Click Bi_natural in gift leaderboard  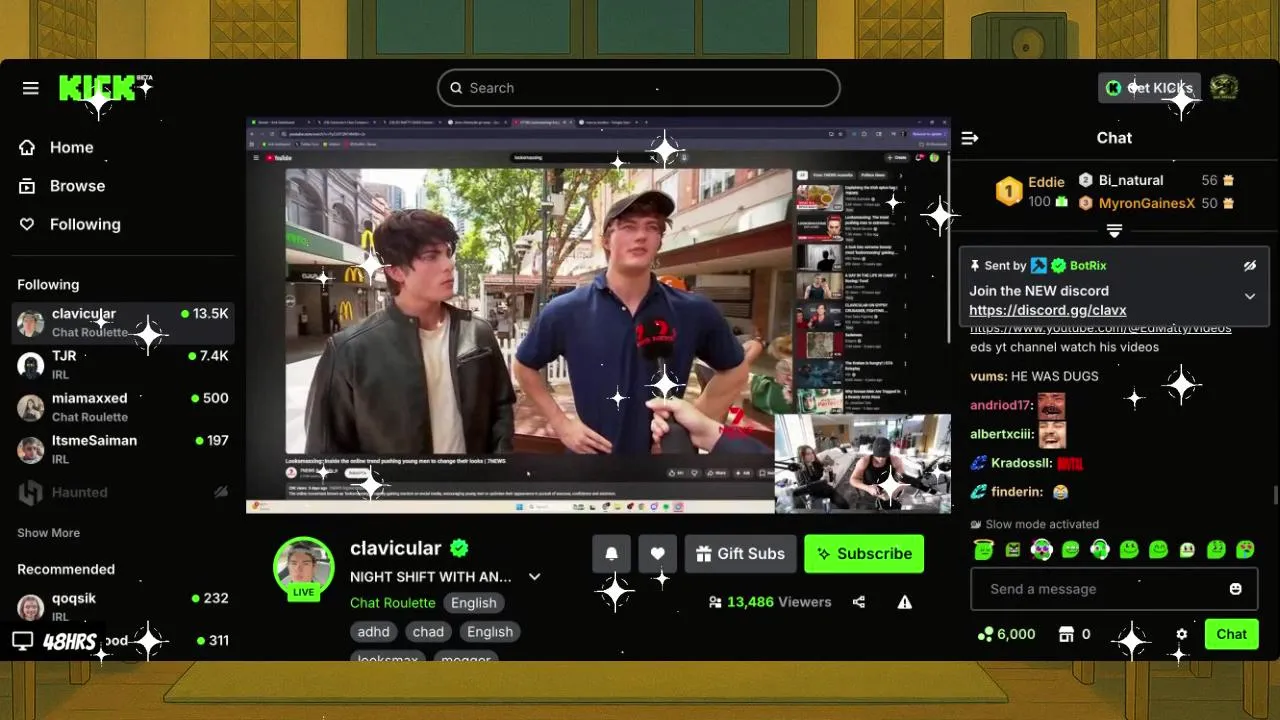click(1131, 180)
